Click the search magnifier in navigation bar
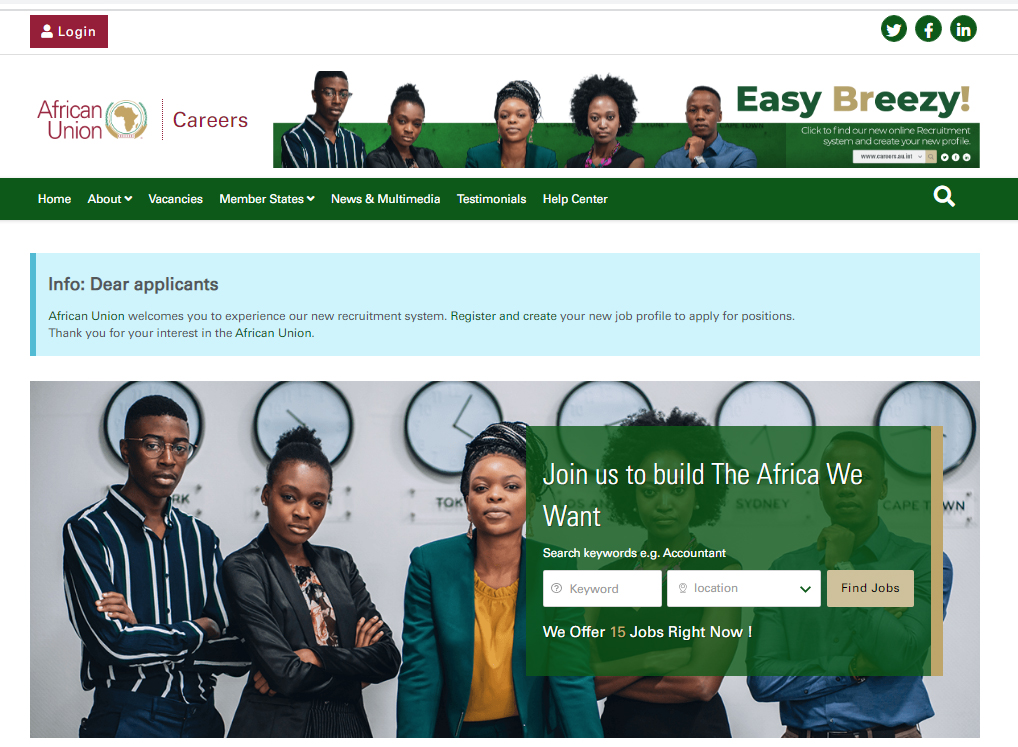This screenshot has width=1018, height=747. [944, 196]
